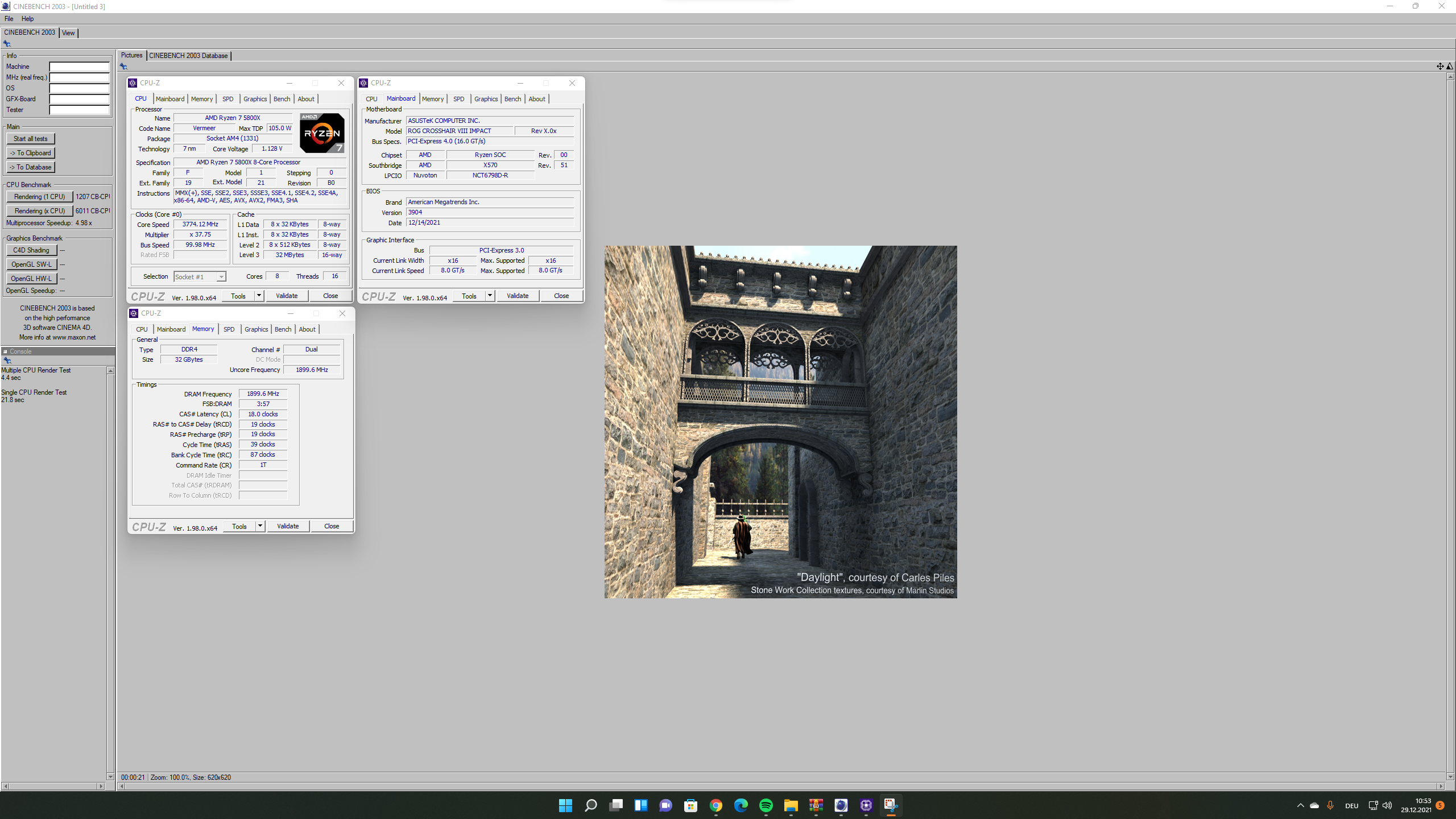Open the Help menu
The image size is (1456, 819).
pyautogui.click(x=27, y=19)
